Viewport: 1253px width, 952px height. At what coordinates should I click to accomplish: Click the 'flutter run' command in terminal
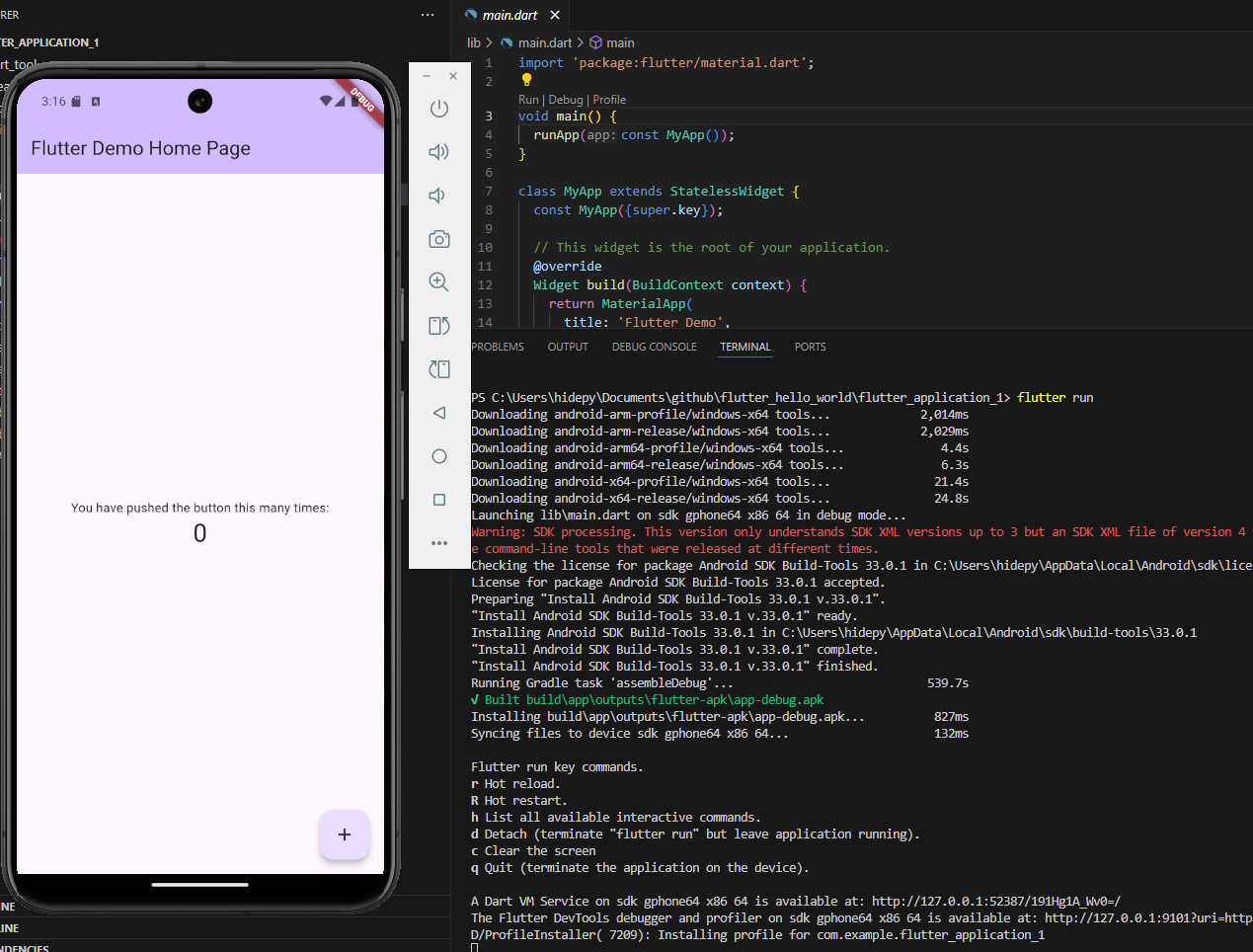coord(1056,398)
